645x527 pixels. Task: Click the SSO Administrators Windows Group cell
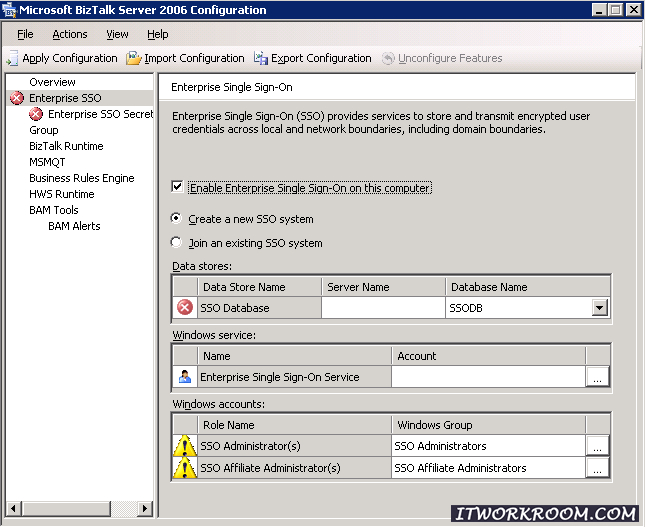pyautogui.click(x=488, y=446)
